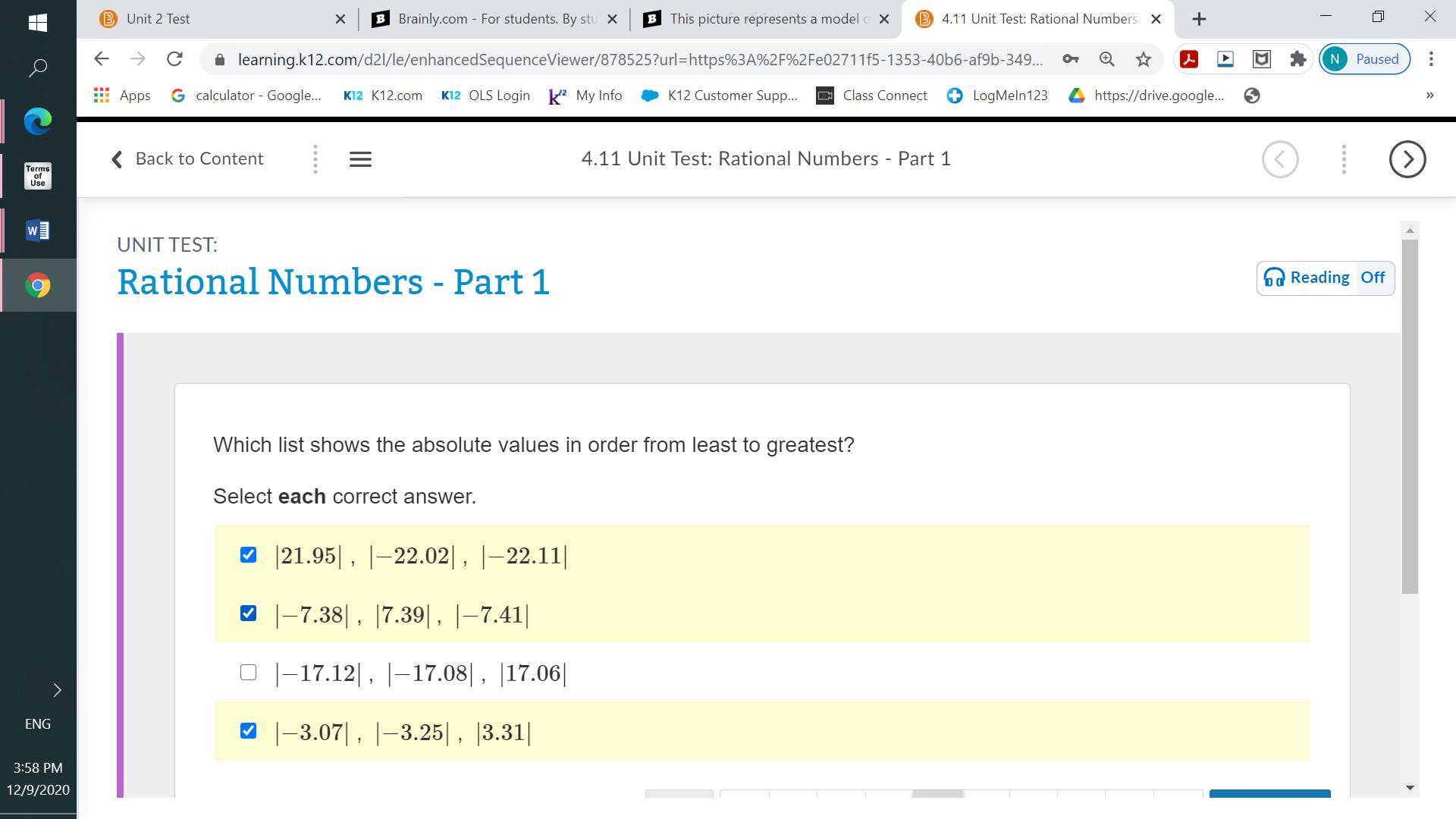
Task: Open the K12.com bookmark
Action: coord(383,96)
